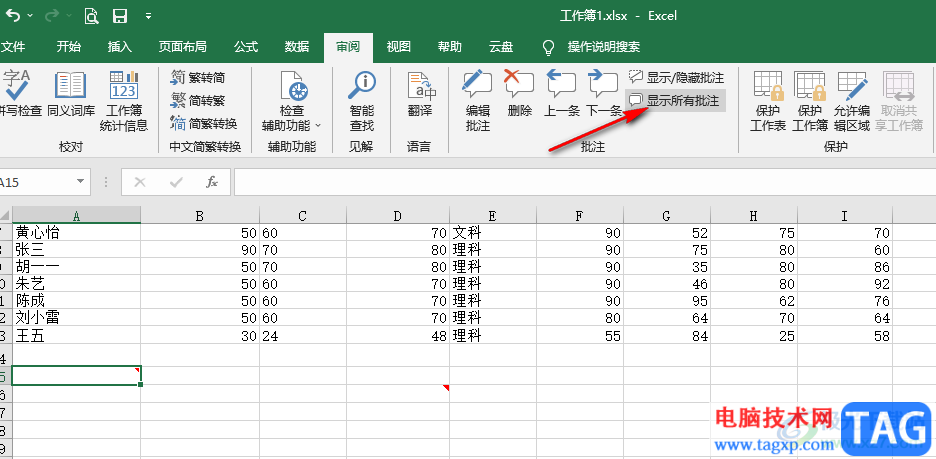Switch to the 数据 tab
This screenshot has height=459, width=936.
pos(297,47)
